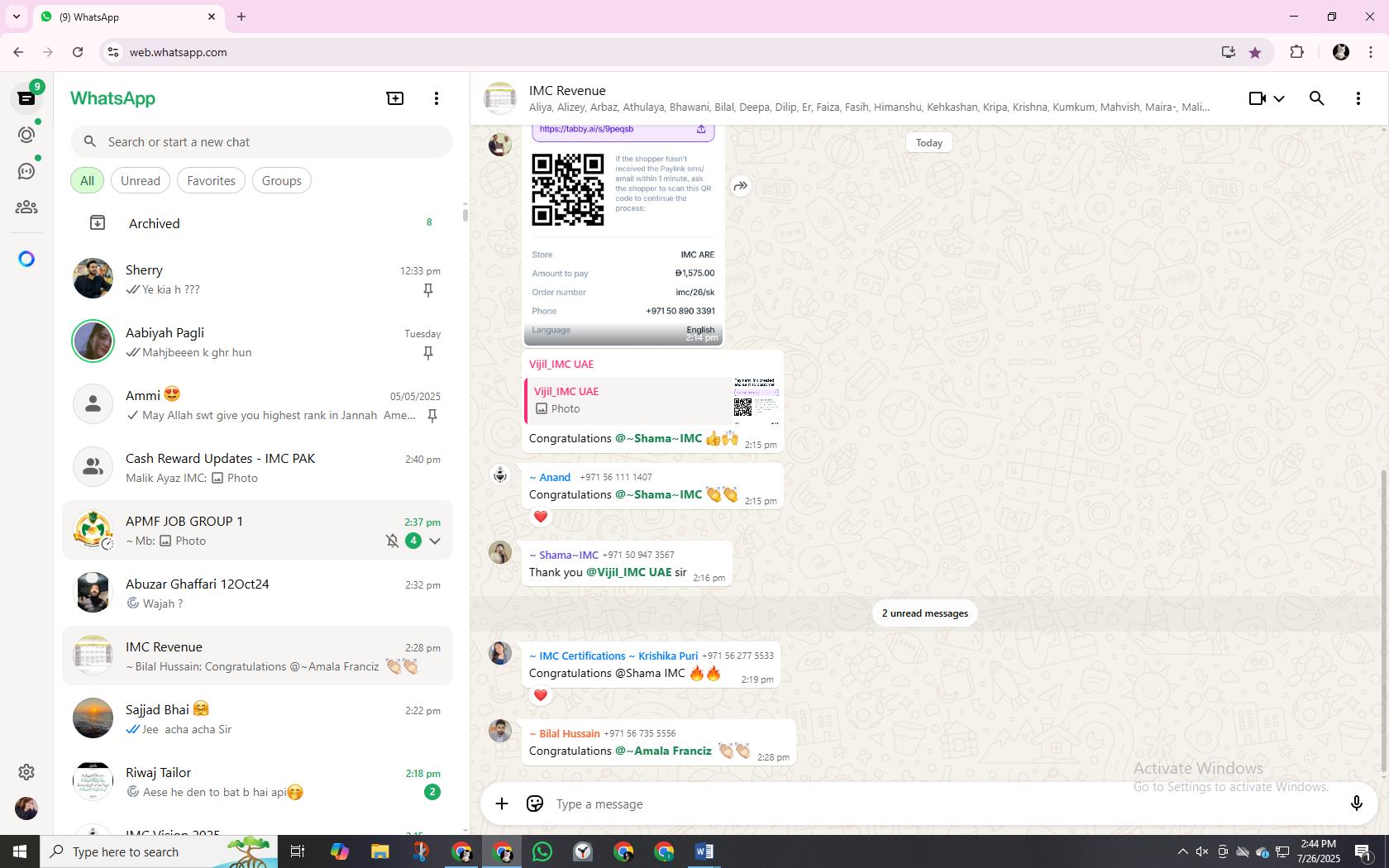Start a video call in IMC Revenue
Image resolution: width=1389 pixels, height=868 pixels.
[x=1257, y=98]
